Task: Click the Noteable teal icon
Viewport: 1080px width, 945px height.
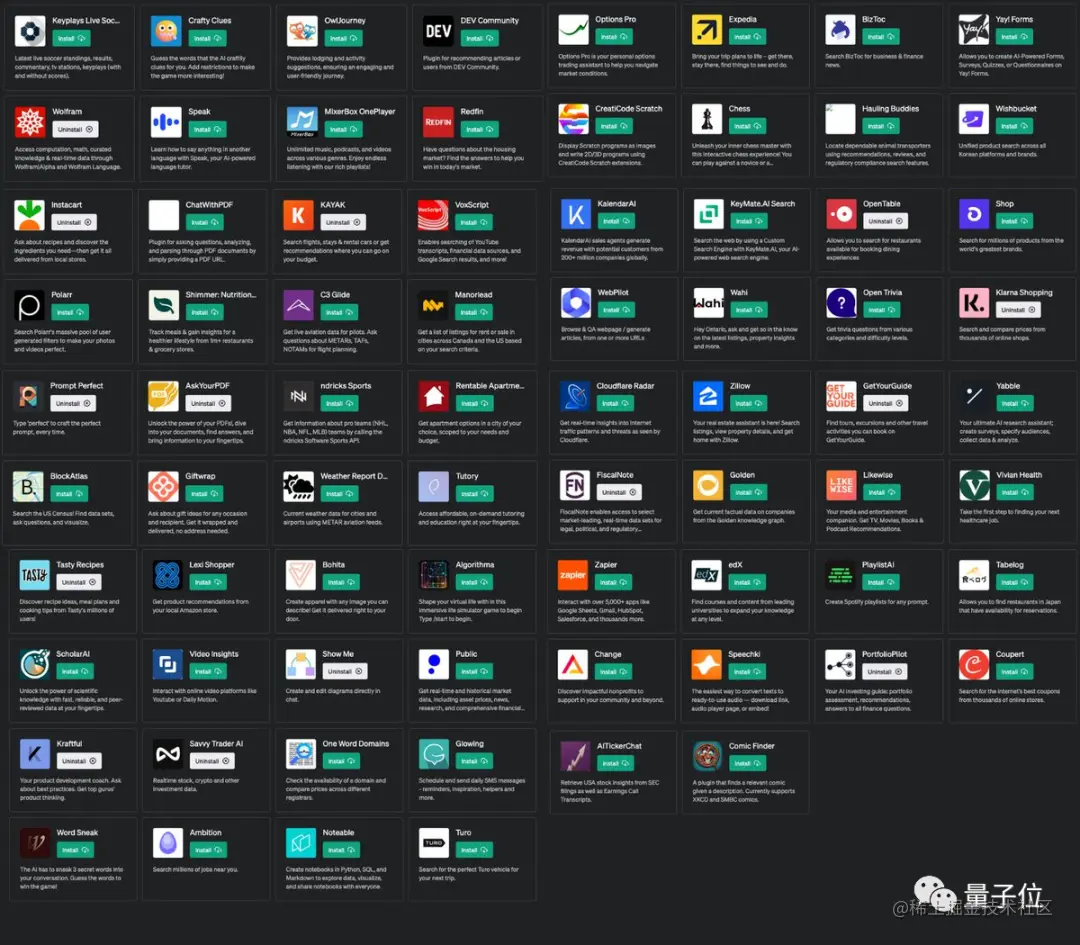Action: [300, 843]
